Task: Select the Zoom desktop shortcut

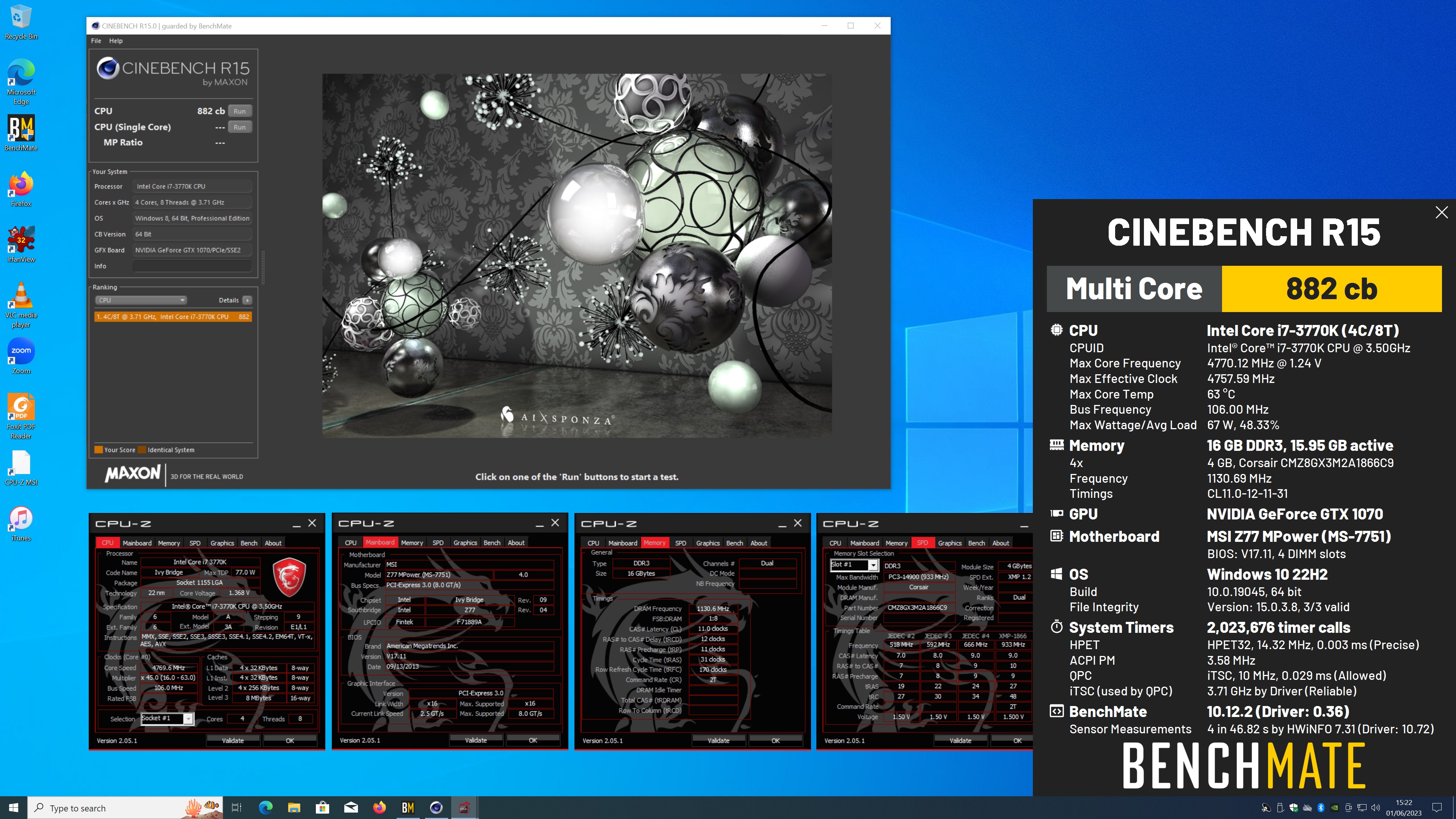Action: pyautogui.click(x=21, y=356)
